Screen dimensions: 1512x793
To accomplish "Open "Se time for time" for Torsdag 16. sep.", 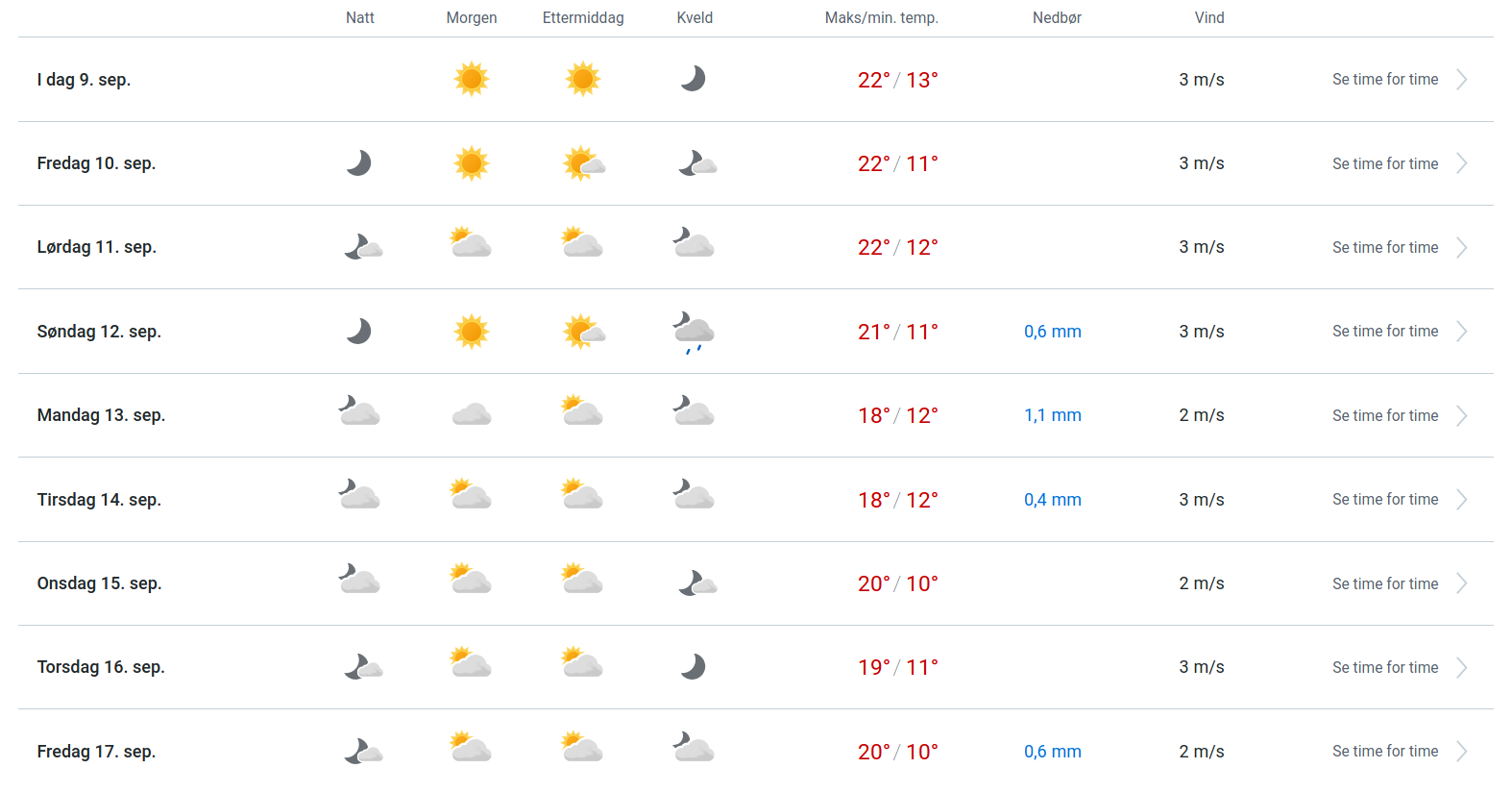I will tap(1385, 668).
